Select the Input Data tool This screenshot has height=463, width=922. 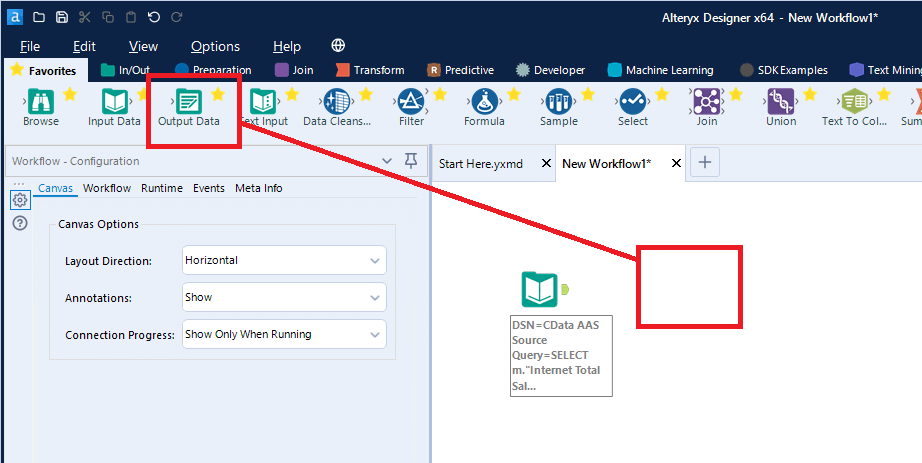point(115,101)
